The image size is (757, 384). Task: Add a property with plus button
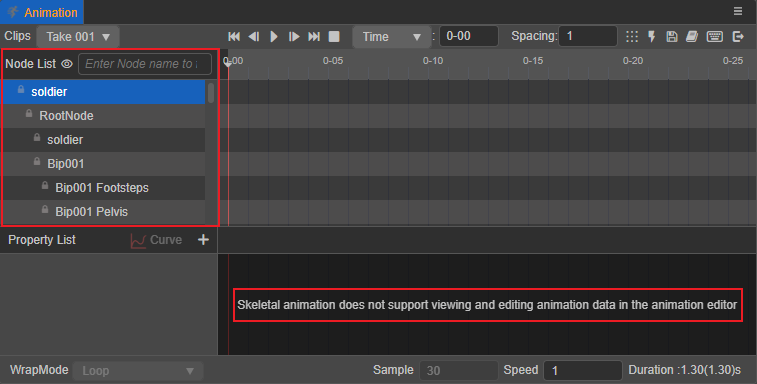coord(203,240)
